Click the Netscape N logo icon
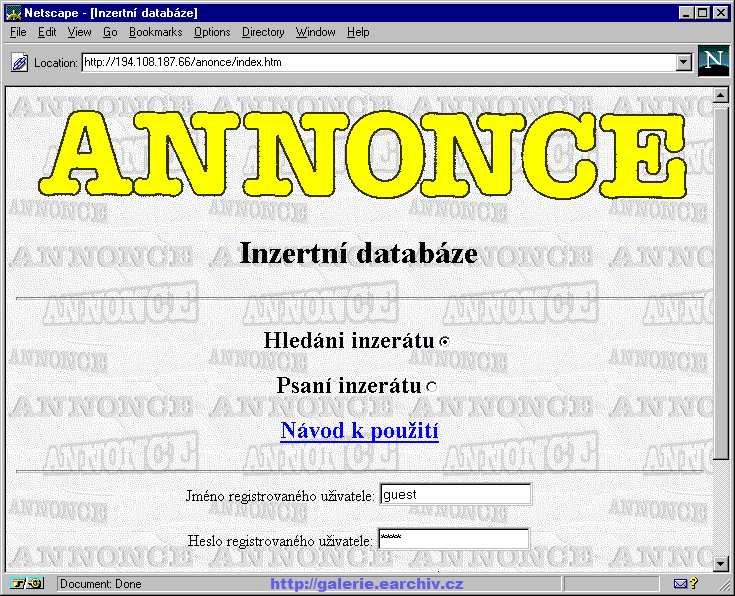Image resolution: width=735 pixels, height=596 pixels. [x=713, y=61]
